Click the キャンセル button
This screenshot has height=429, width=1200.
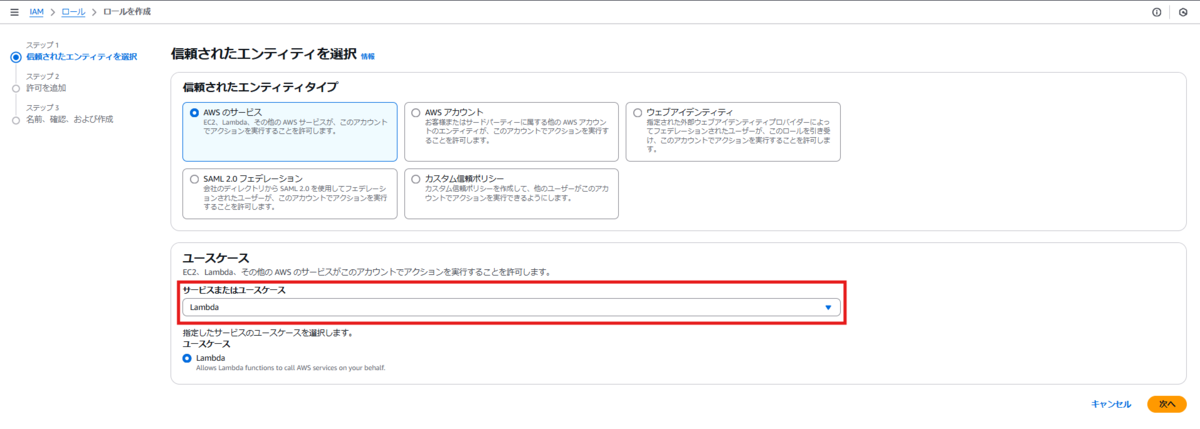tap(1111, 404)
